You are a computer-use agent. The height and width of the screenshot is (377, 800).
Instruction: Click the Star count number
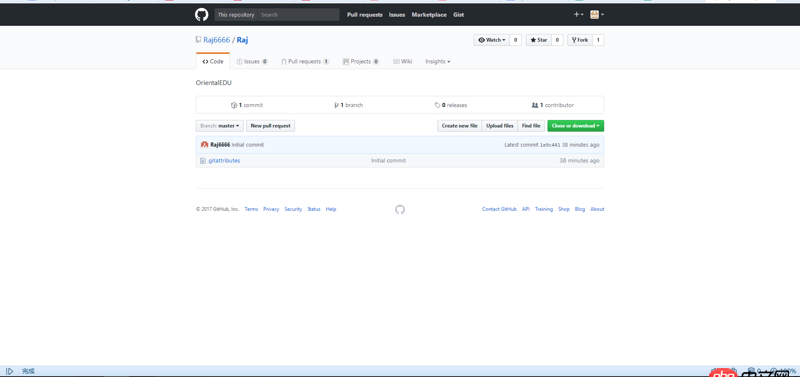coord(557,40)
